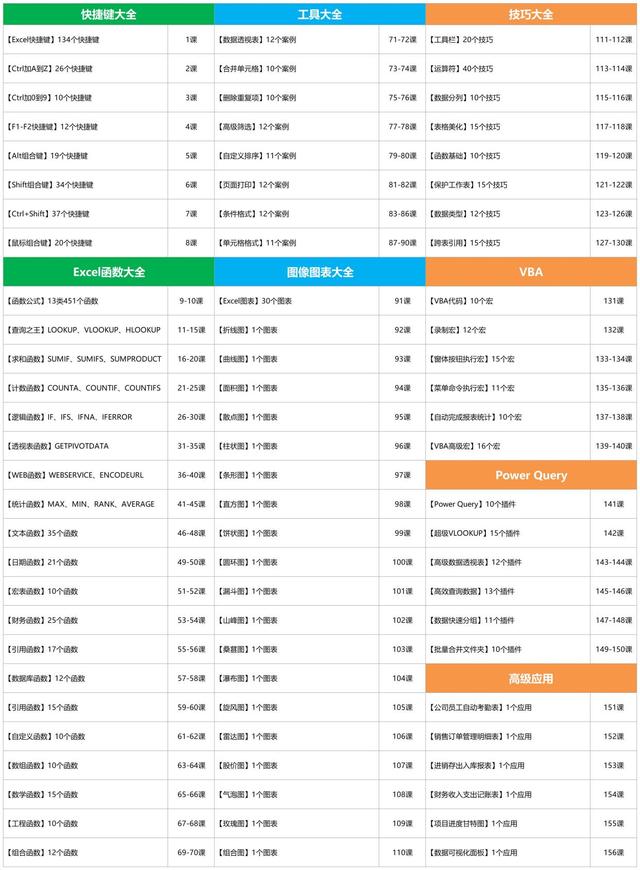Click the 高级应用 section header
Image resolution: width=640 pixels, height=870 pixels.
point(531,678)
